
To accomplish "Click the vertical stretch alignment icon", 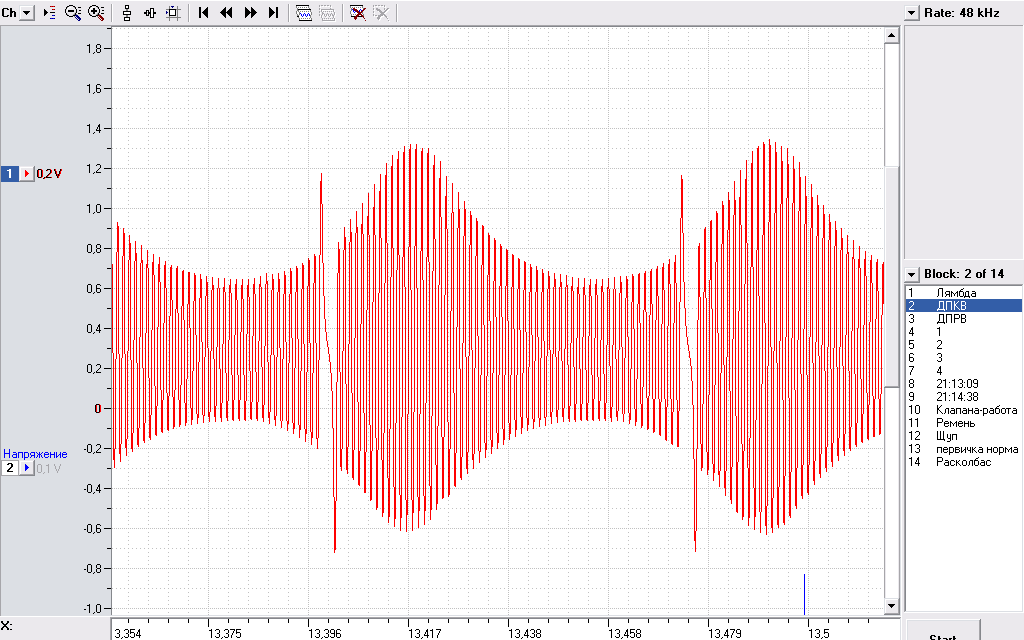I will 127,12.
